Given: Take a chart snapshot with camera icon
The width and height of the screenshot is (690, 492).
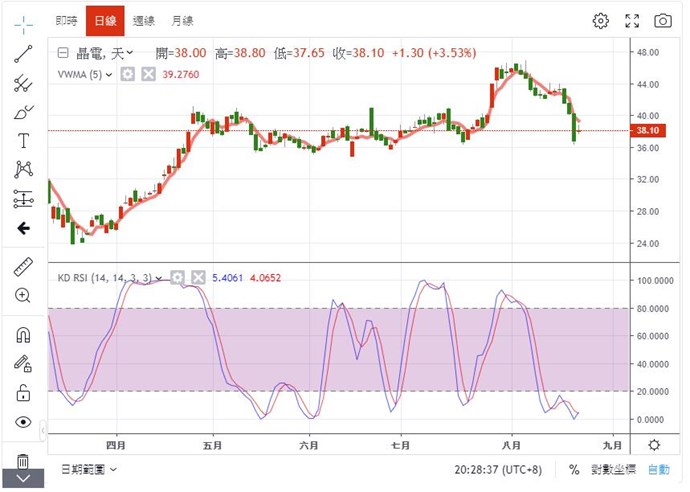Looking at the screenshot, I should (662, 20).
